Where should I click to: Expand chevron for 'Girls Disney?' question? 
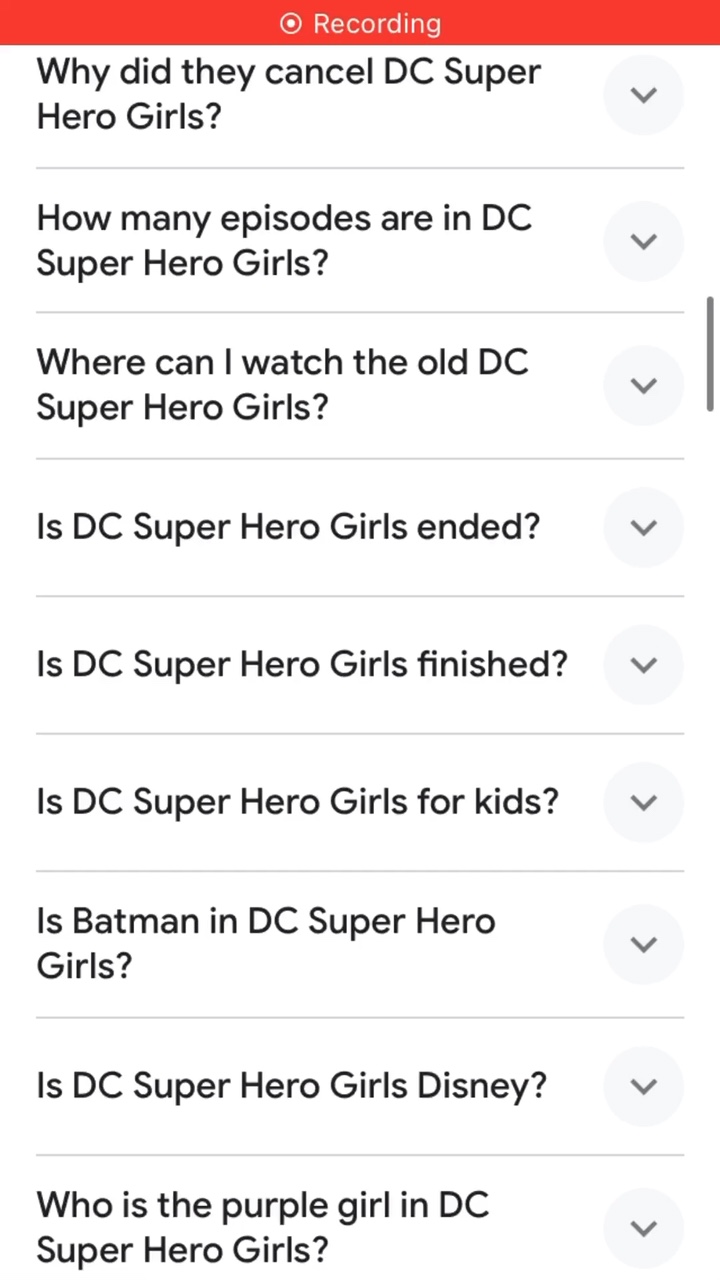[x=644, y=1086]
